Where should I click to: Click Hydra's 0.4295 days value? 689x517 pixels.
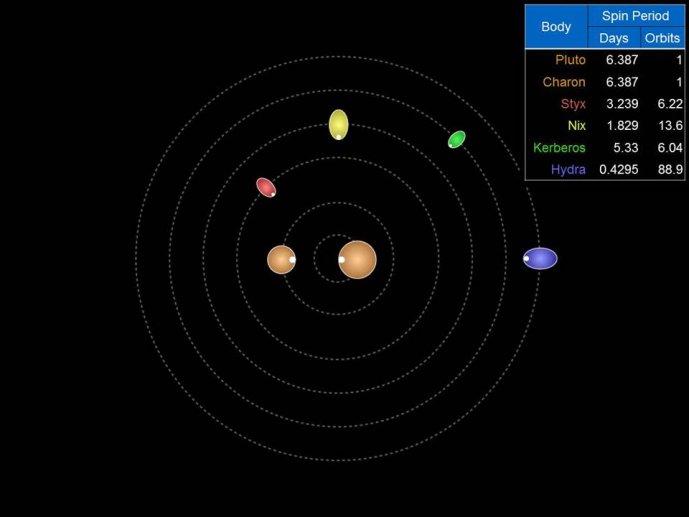click(619, 170)
